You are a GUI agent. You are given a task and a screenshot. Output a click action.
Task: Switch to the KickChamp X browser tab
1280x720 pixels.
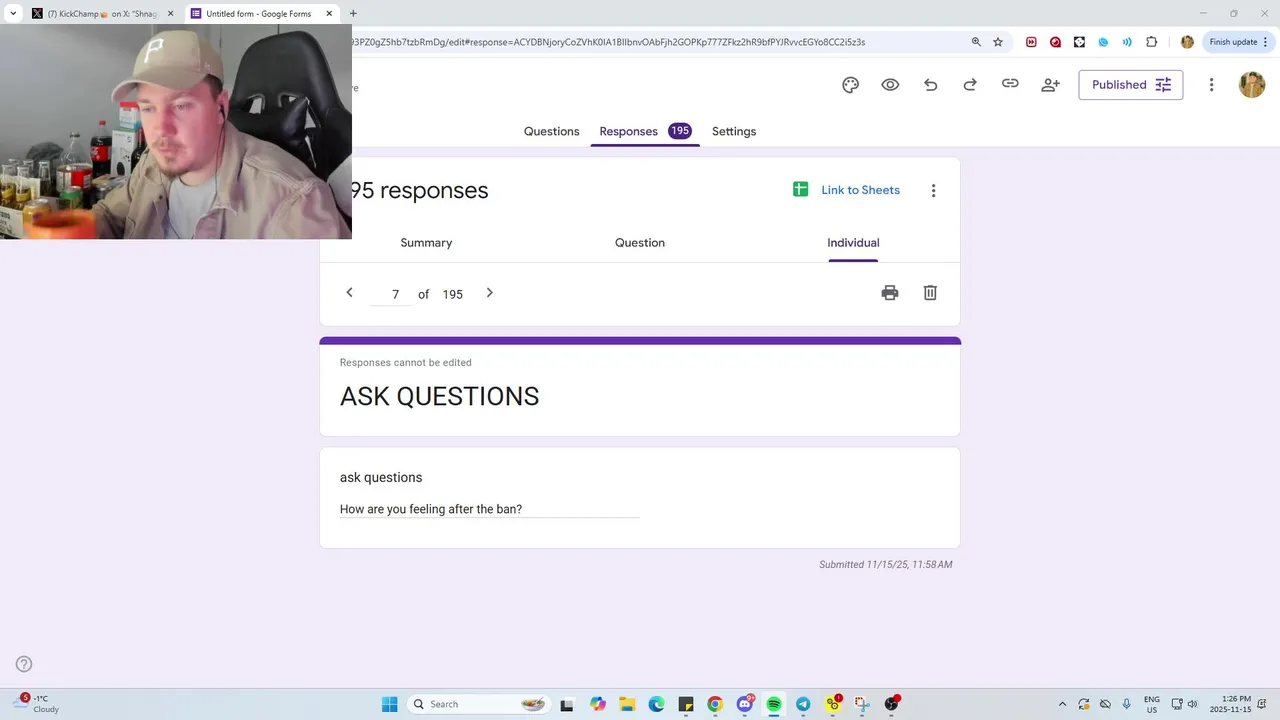102,14
